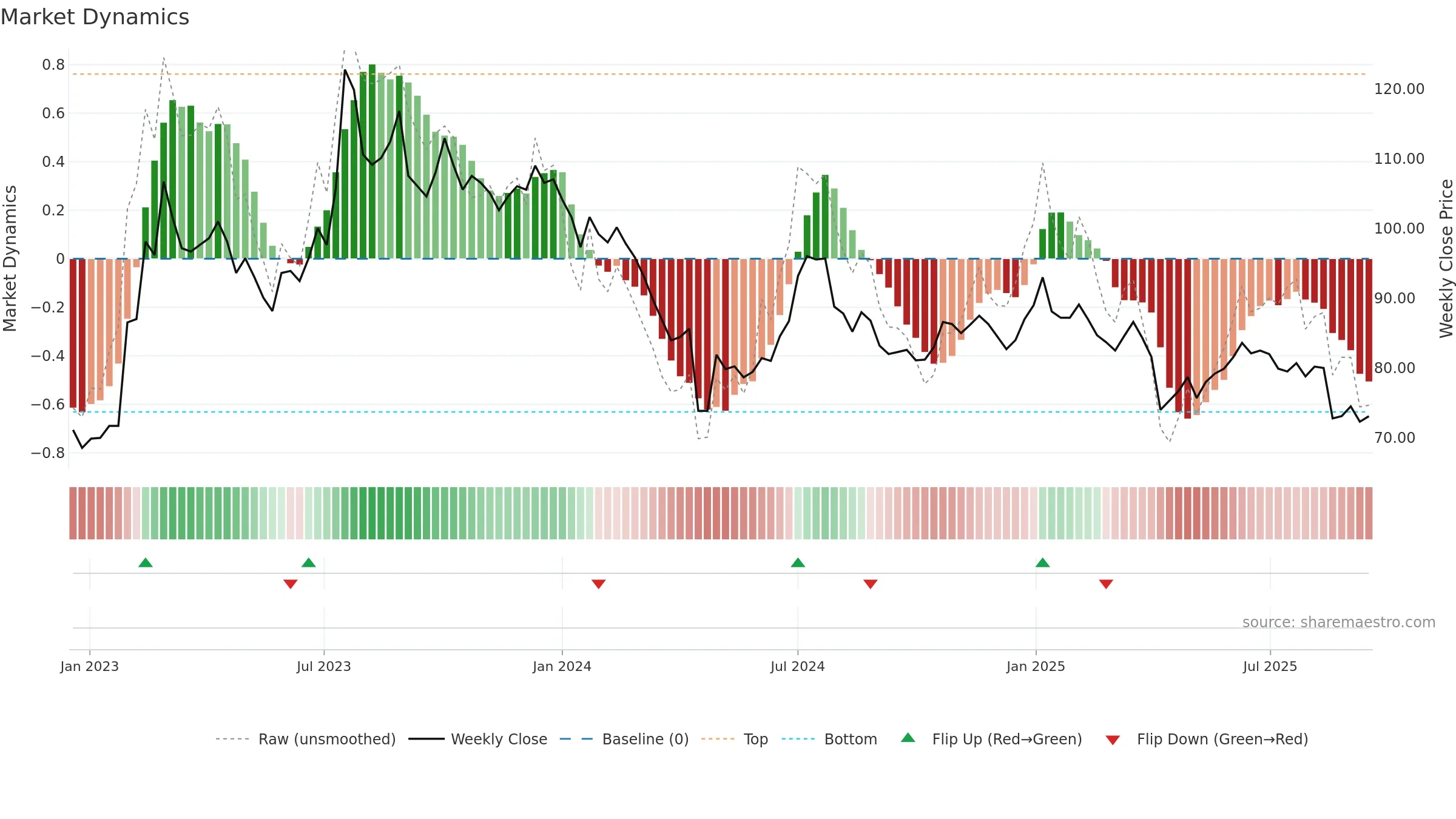Click the 110.00 price axis tick
The width and height of the screenshot is (1456, 819).
click(1400, 159)
